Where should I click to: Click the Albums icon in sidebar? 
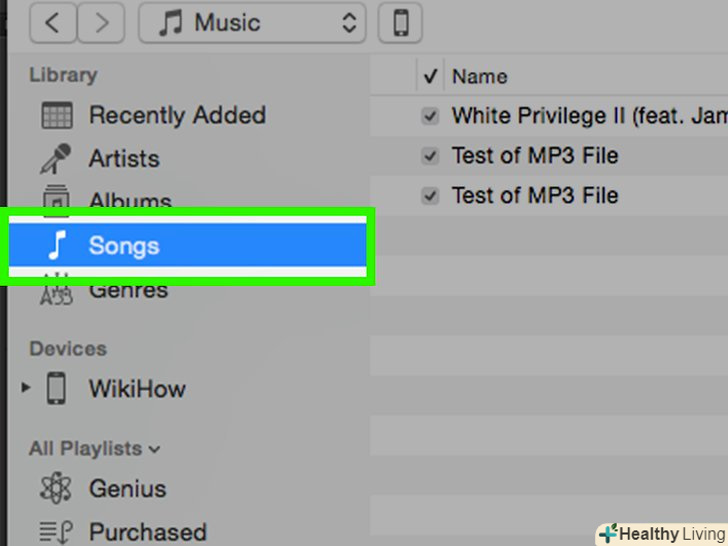pos(56,200)
